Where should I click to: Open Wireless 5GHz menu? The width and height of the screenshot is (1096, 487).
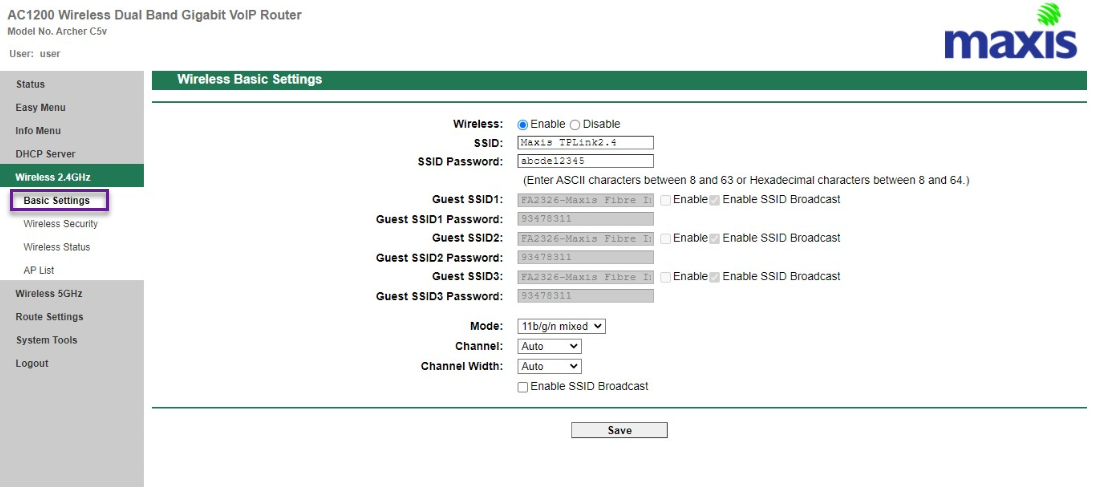click(x=49, y=293)
